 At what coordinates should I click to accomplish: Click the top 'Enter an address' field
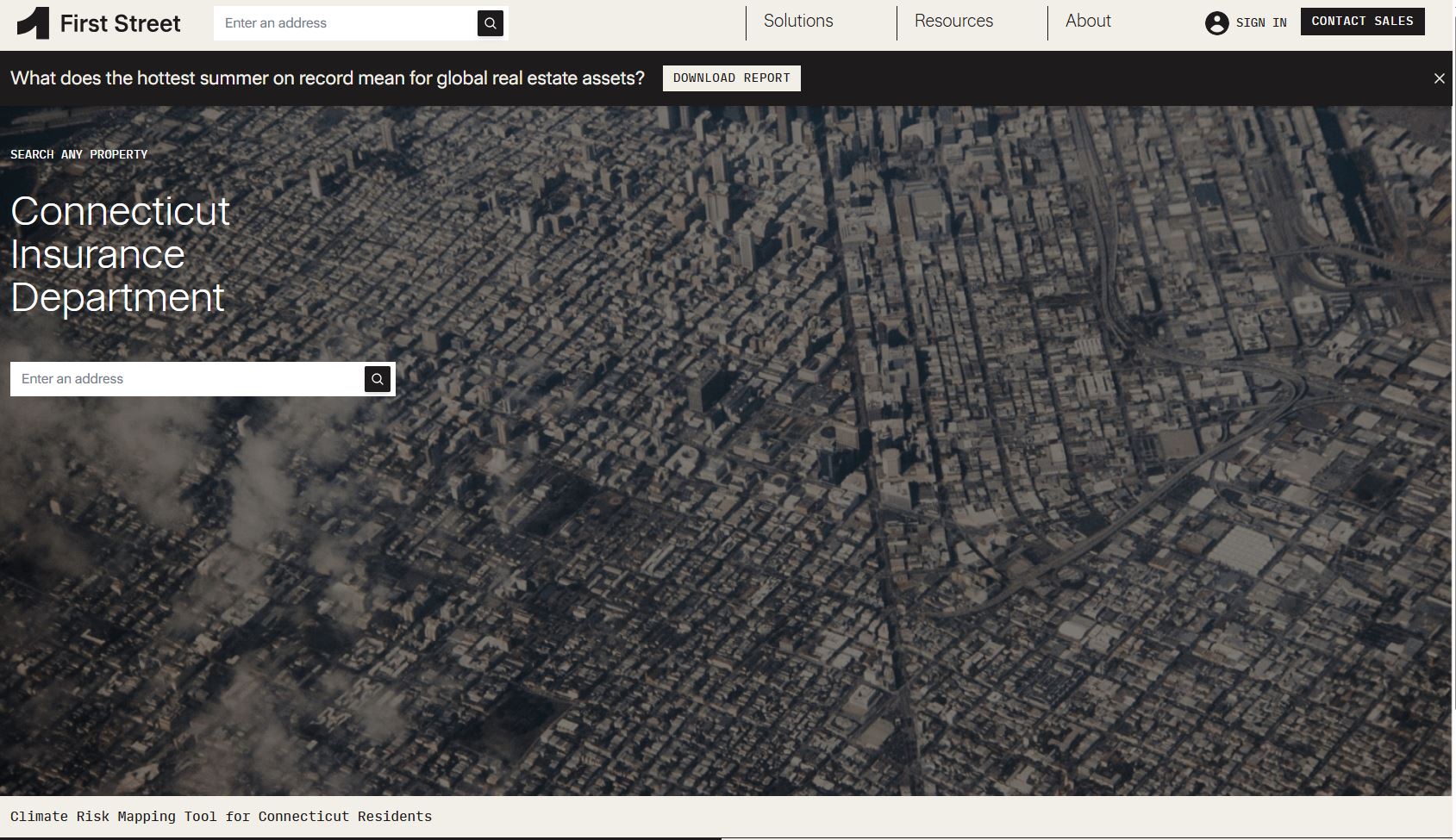coord(345,23)
